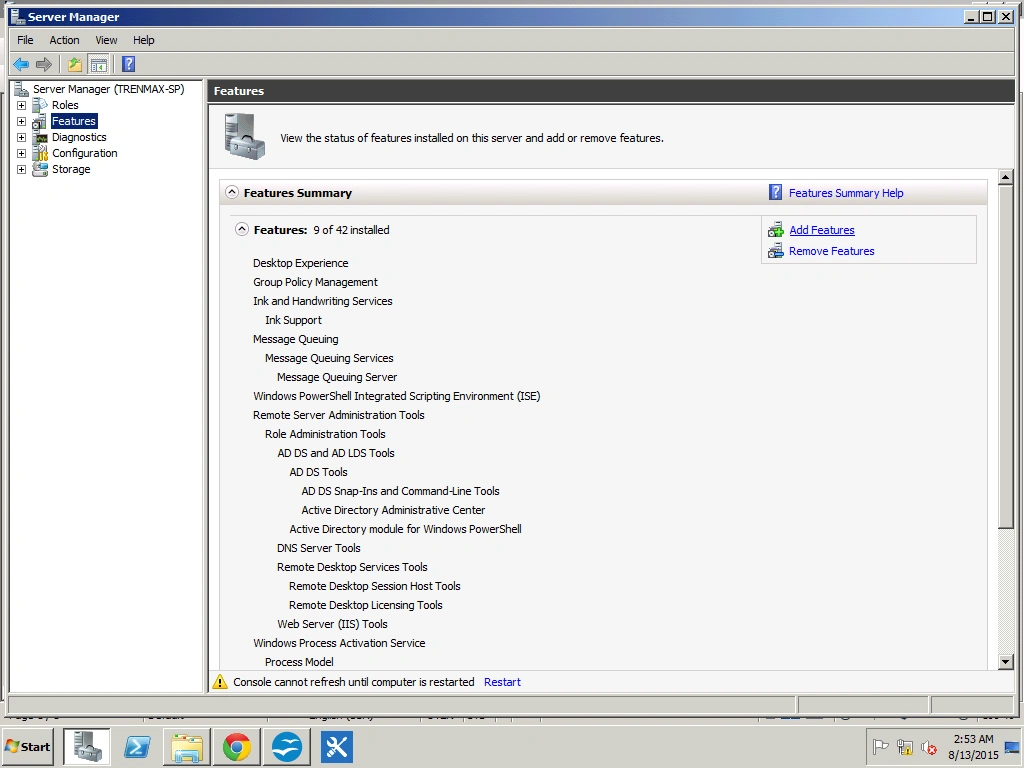Click the Back arrow toolbar icon
This screenshot has height=768, width=1024.
pos(21,64)
